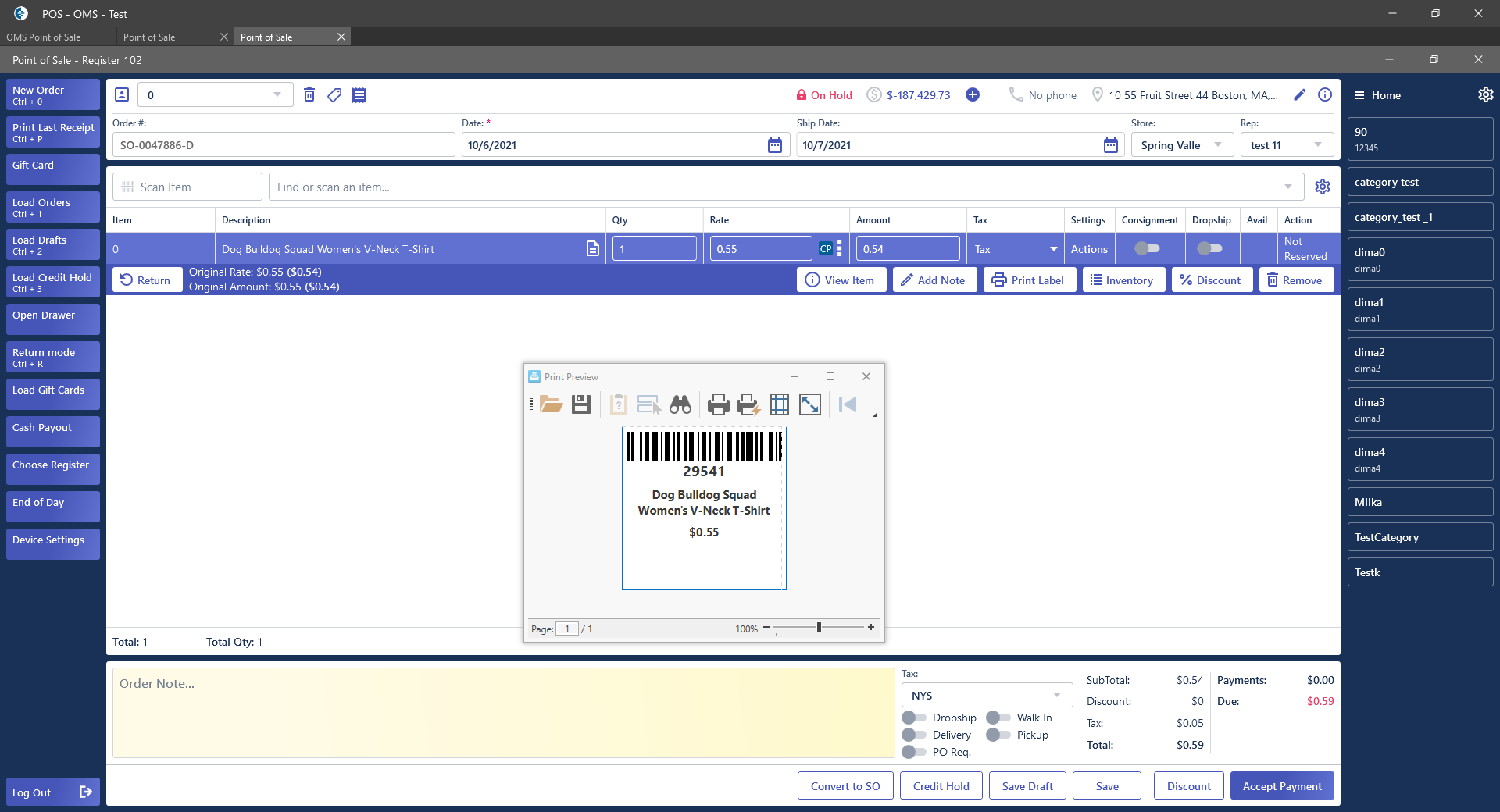
Task: Toggle the Consignment switch for the item
Action: (1147, 249)
